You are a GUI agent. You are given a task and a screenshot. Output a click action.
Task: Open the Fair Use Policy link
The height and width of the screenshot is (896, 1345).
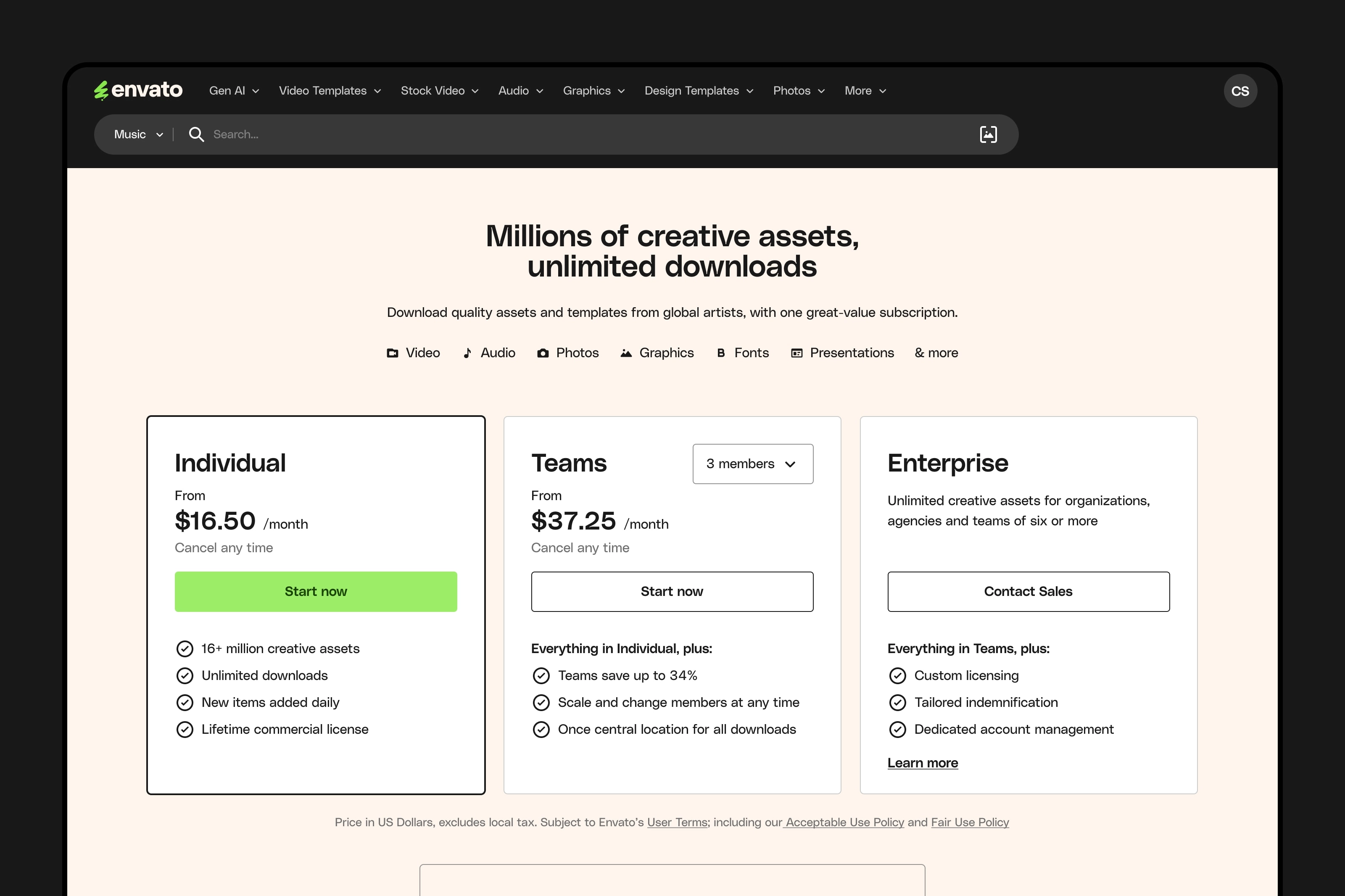tap(969, 822)
